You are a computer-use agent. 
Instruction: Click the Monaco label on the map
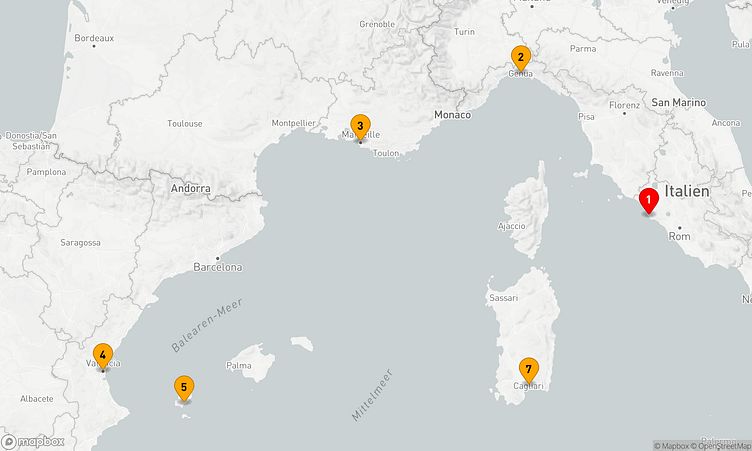click(452, 115)
